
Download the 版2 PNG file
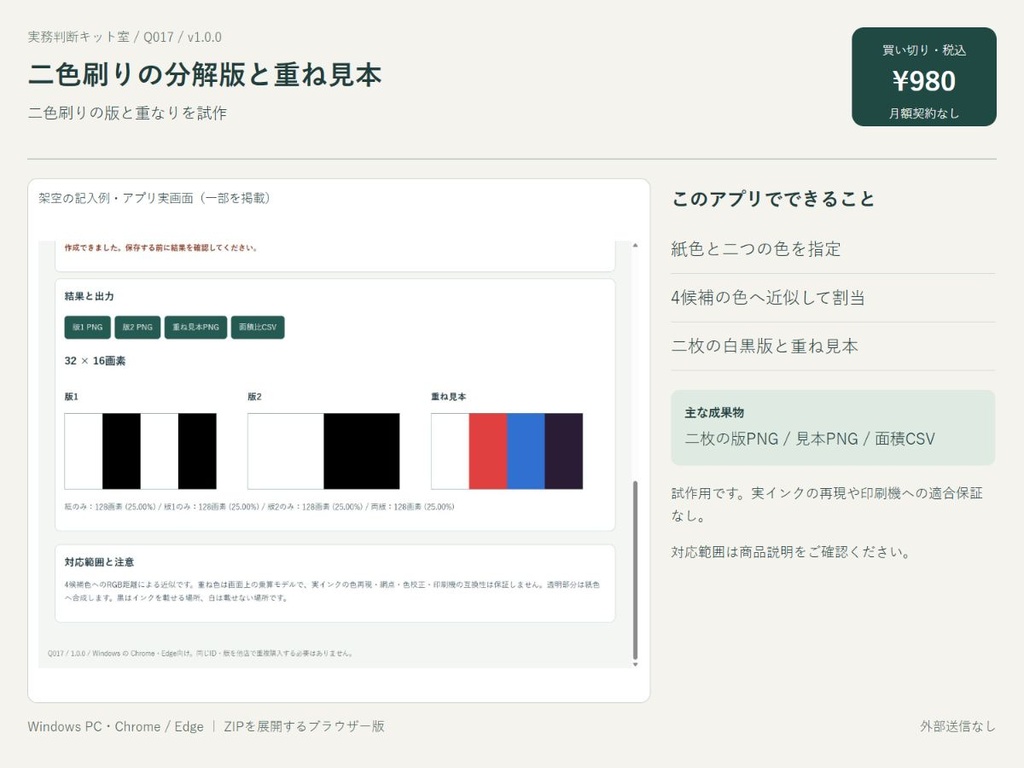pos(137,327)
